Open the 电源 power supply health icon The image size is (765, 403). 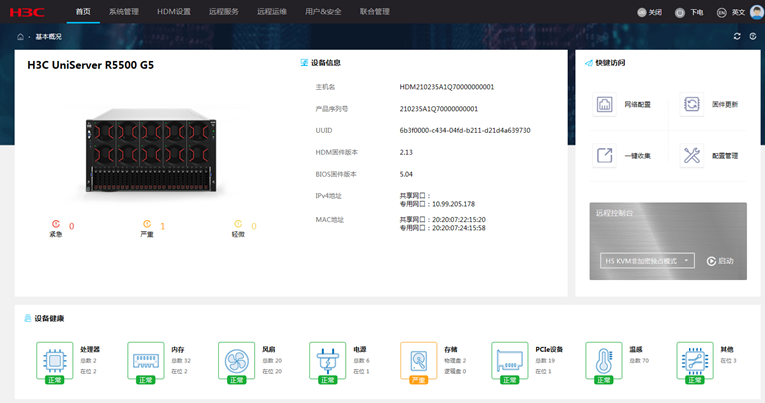[x=327, y=361]
